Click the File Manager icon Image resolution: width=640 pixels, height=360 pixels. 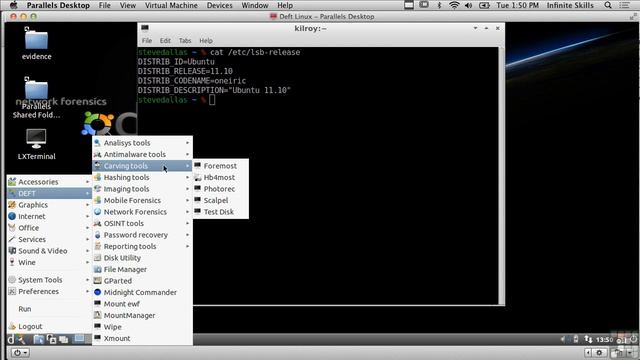click(x=97, y=269)
